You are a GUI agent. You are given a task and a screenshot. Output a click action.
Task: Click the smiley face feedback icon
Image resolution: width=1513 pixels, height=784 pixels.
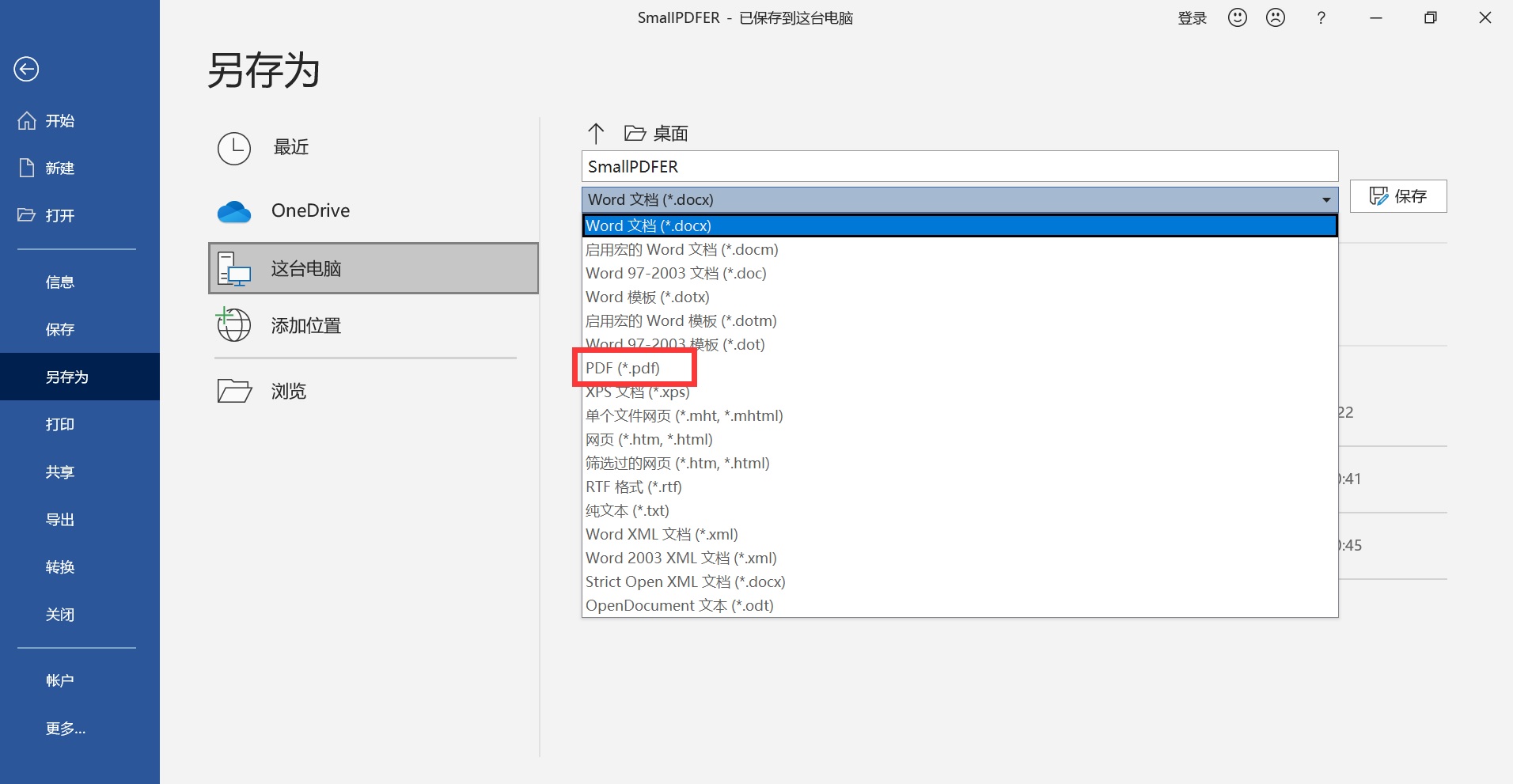click(x=1237, y=17)
